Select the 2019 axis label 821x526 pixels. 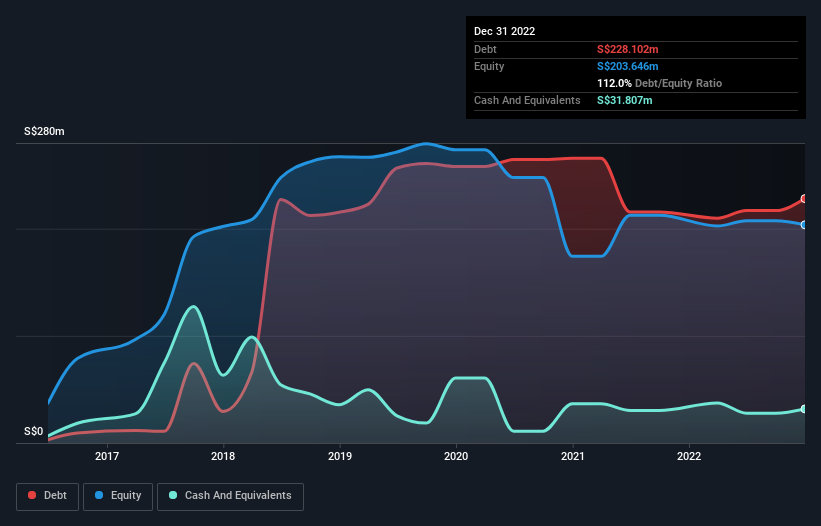tap(340, 456)
